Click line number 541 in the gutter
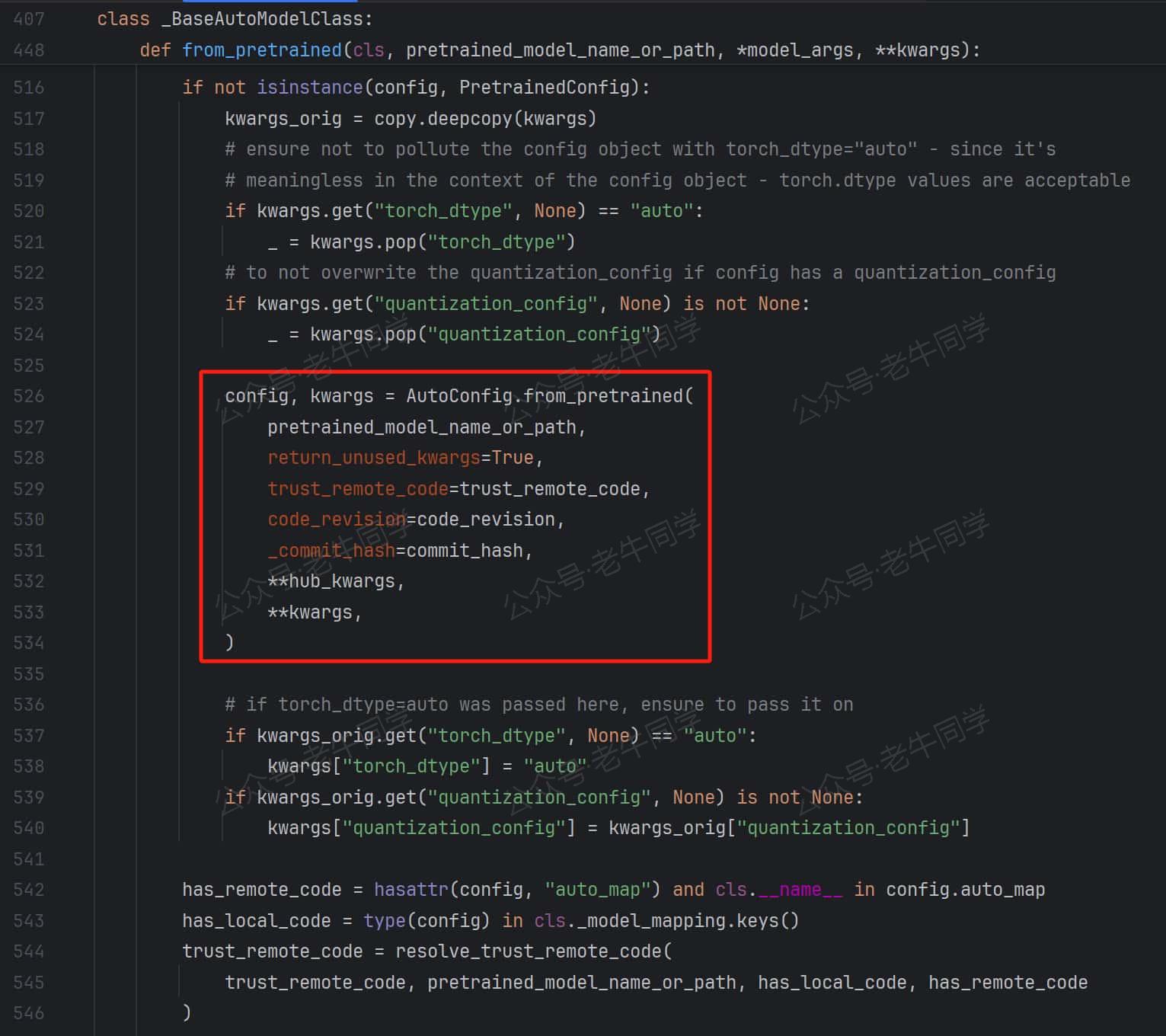The height and width of the screenshot is (1036, 1166). 29,859
